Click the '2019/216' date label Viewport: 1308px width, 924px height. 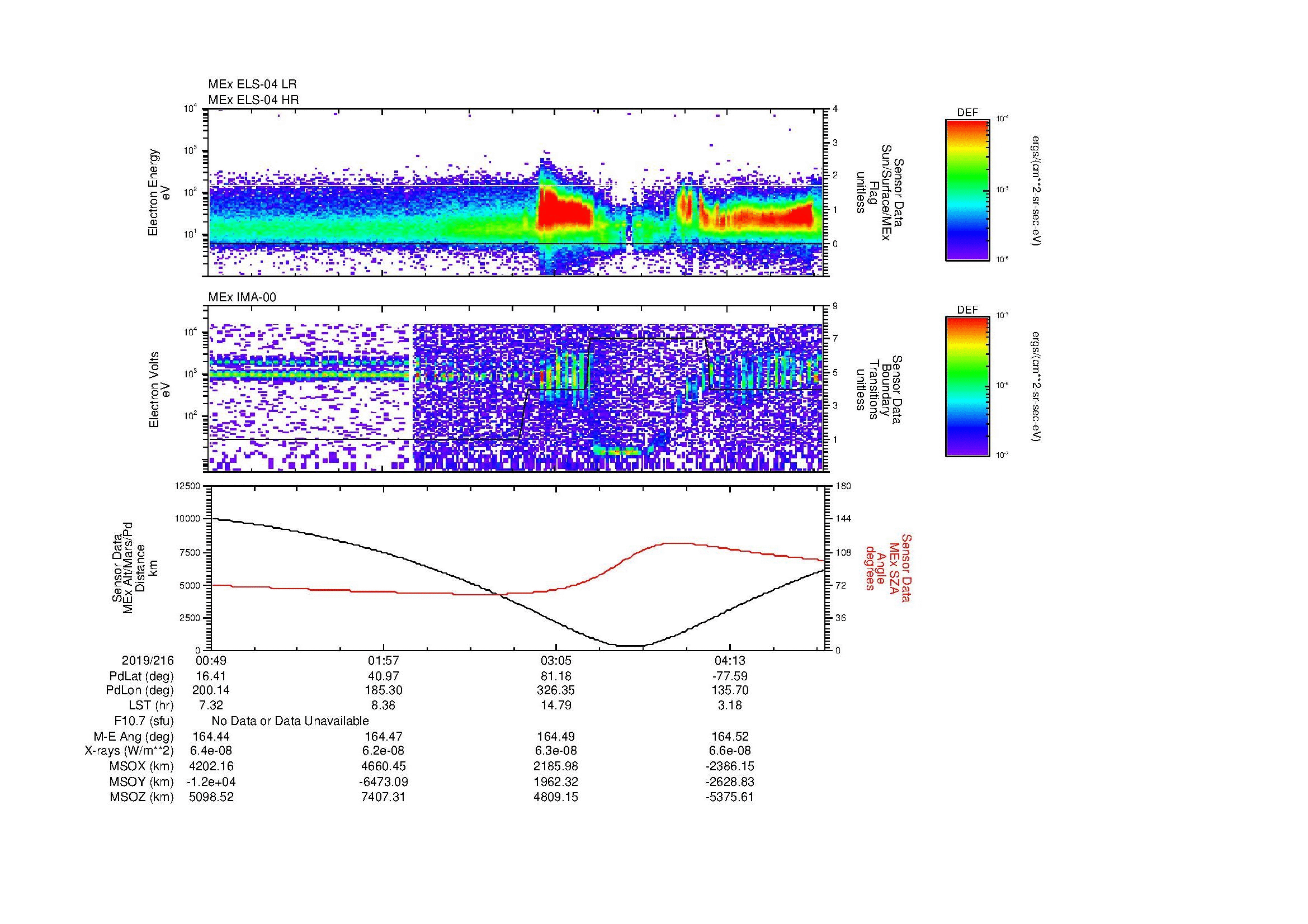click(148, 661)
